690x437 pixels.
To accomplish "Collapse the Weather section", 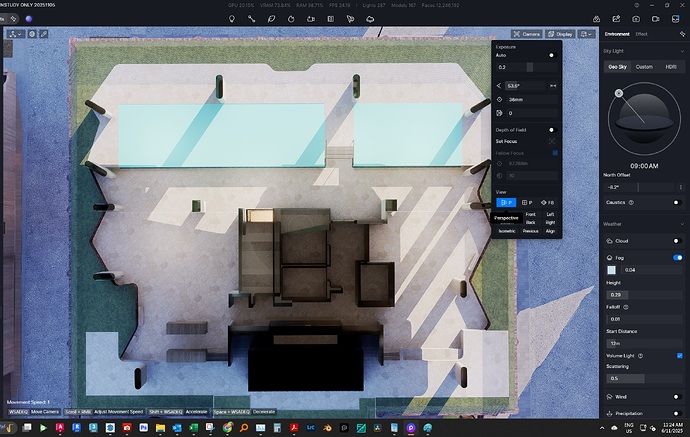I will coord(680,224).
